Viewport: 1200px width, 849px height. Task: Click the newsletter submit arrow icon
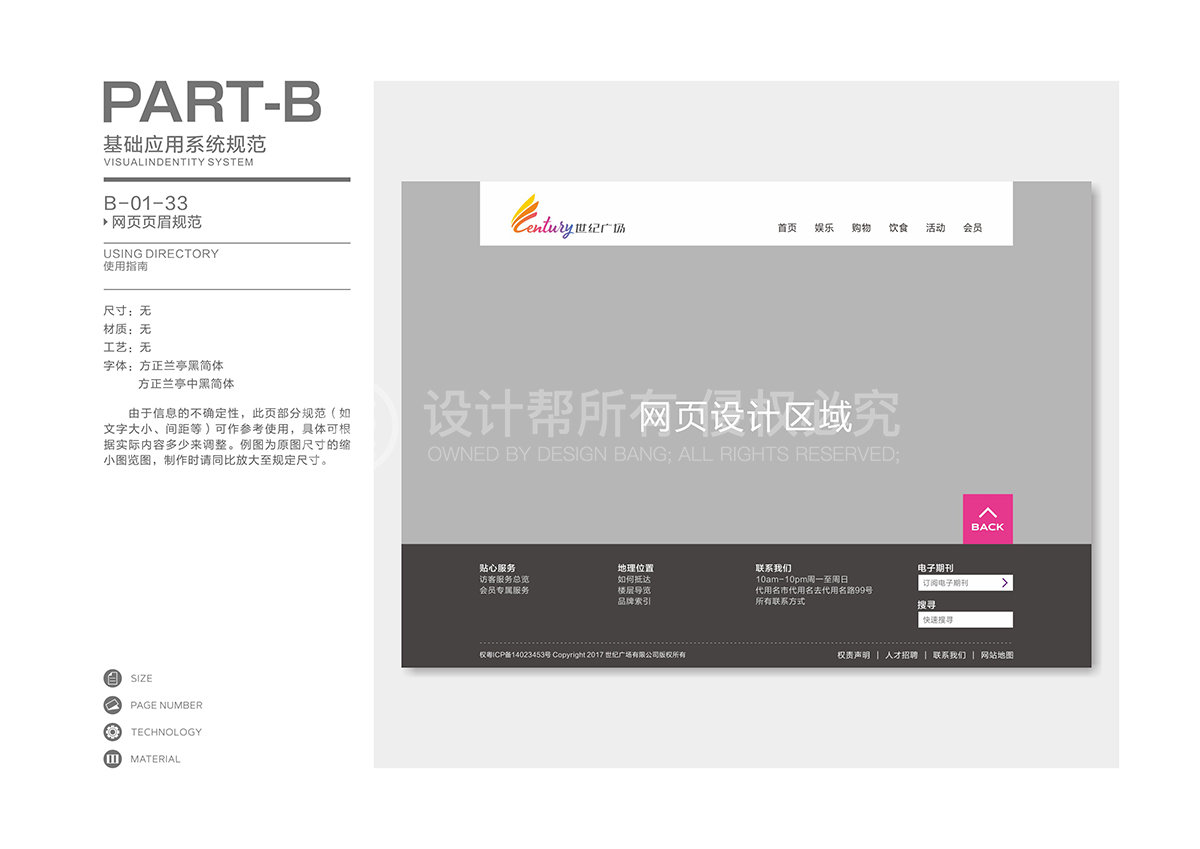[1005, 583]
